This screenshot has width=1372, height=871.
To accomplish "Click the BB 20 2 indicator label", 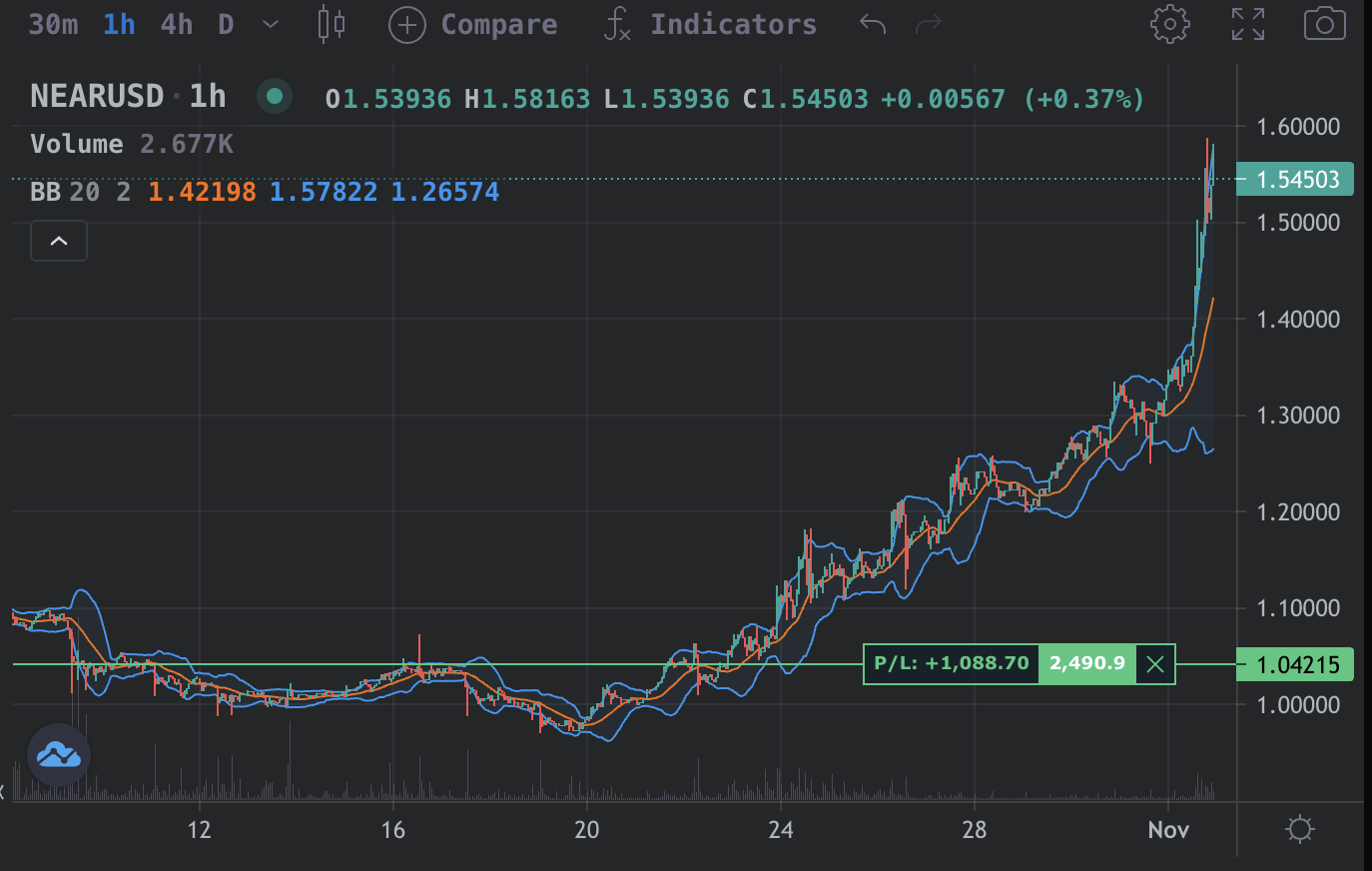I will point(80,192).
